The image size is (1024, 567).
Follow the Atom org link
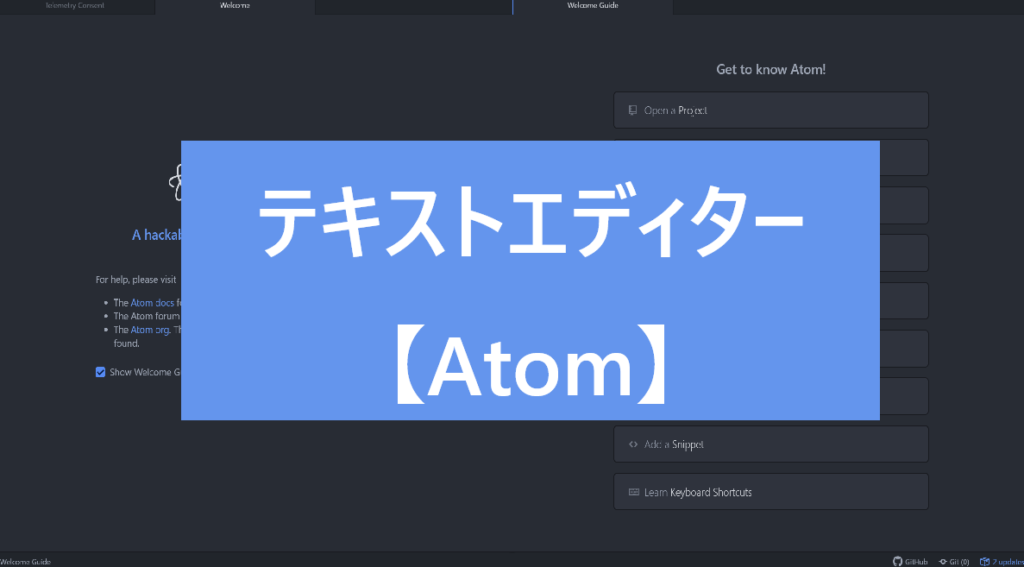[150, 330]
